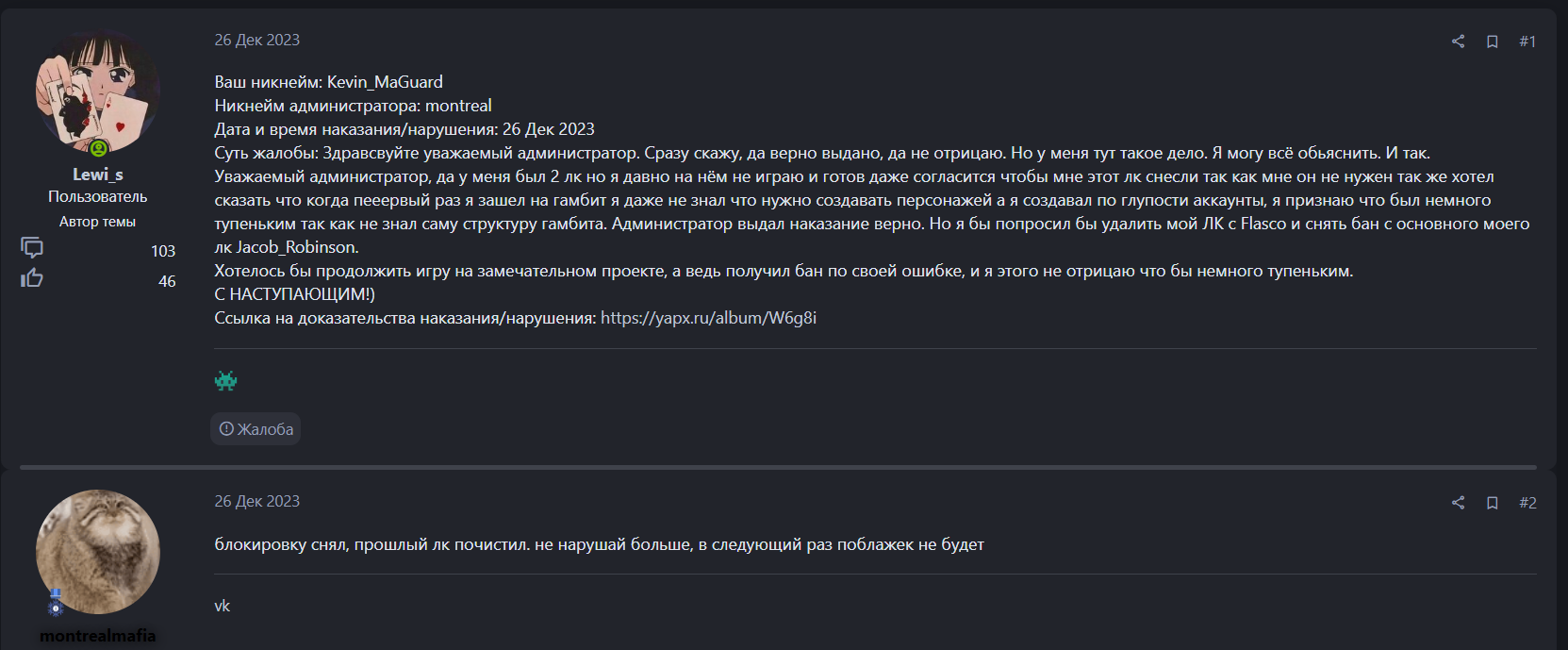Image resolution: width=1568 pixels, height=650 pixels.
Task: Report the first post with the Жалоба button
Action: 256,429
